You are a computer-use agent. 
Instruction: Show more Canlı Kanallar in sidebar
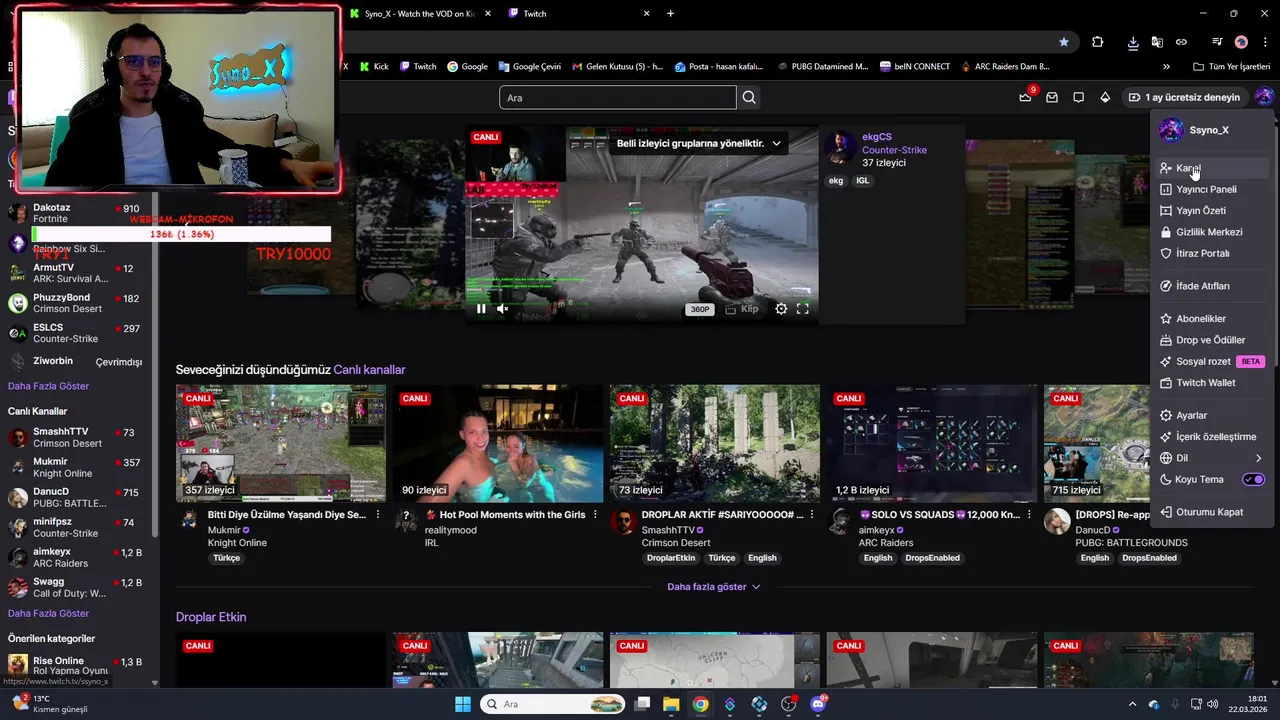pos(48,613)
